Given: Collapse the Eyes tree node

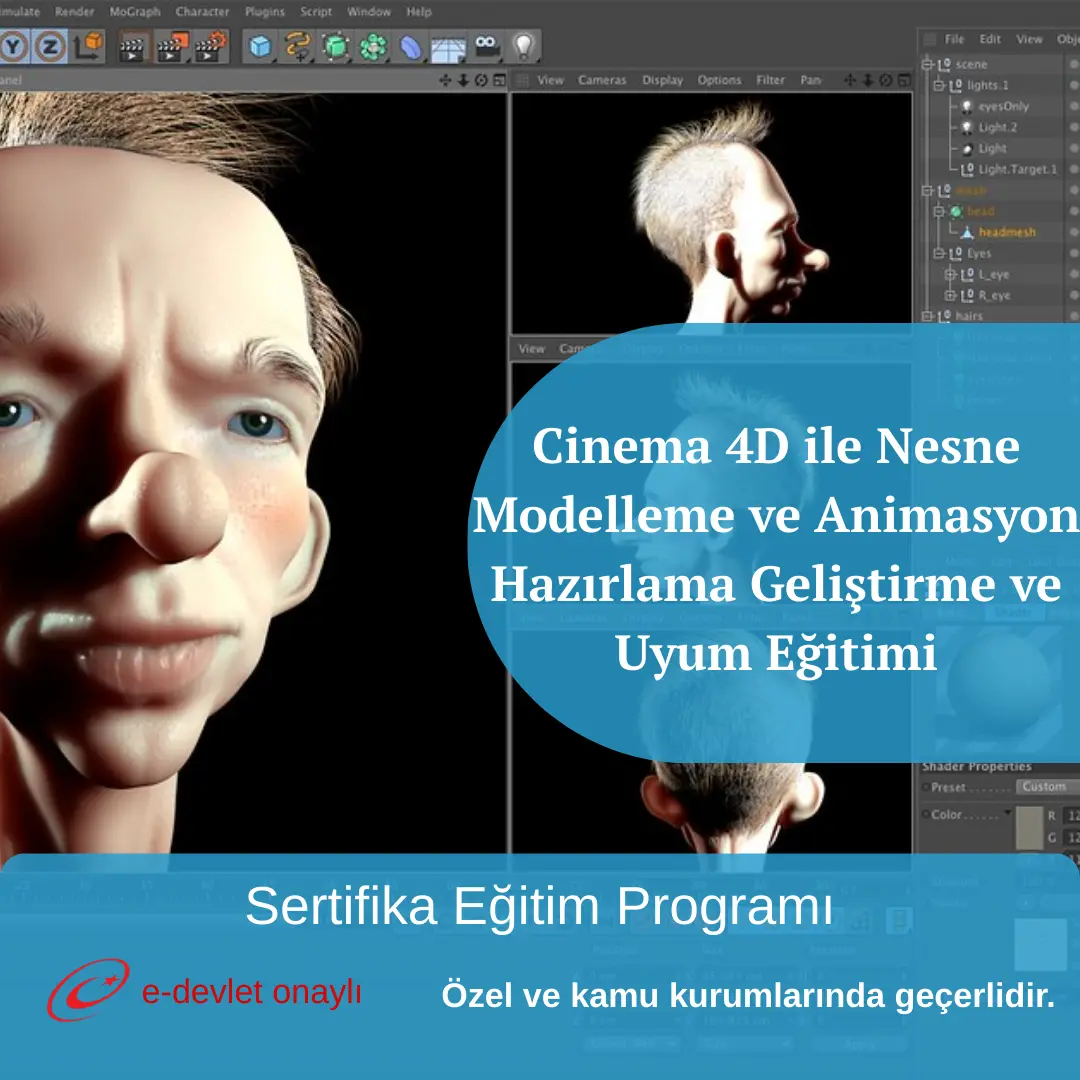Looking at the screenshot, I should pyautogui.click(x=939, y=253).
